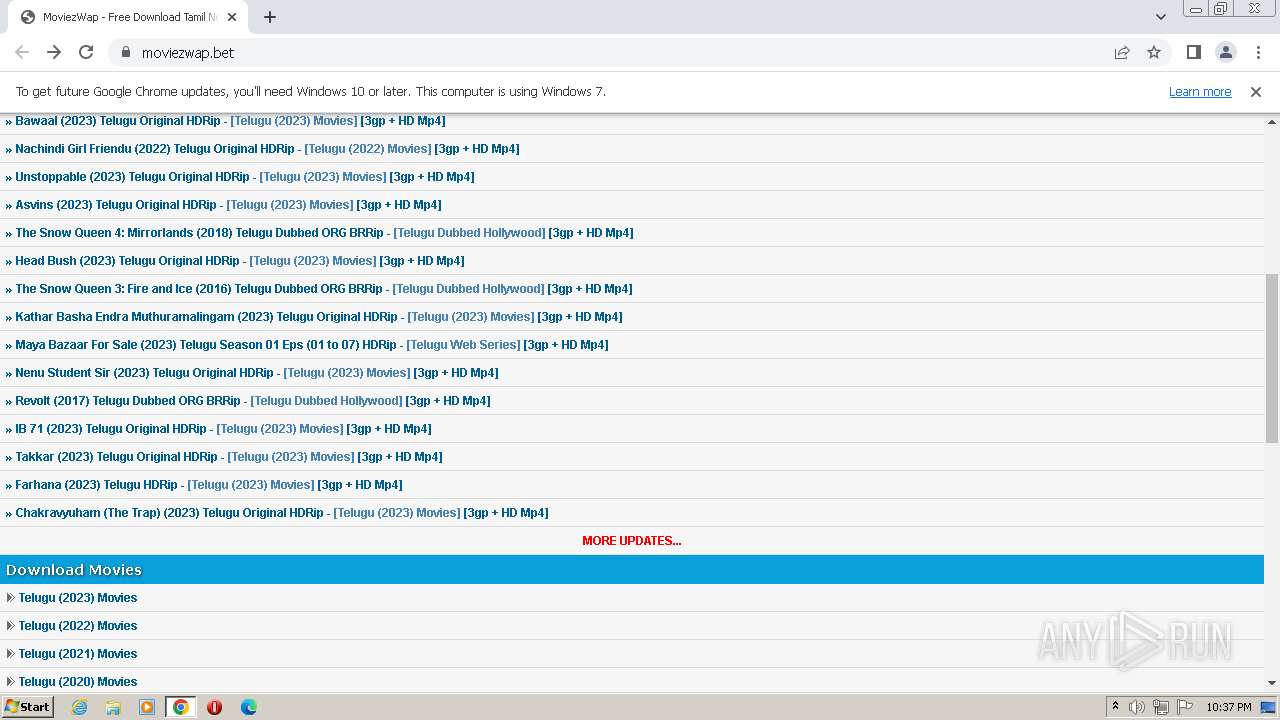Expand Telugu (2023) Movies category arrow

point(10,597)
